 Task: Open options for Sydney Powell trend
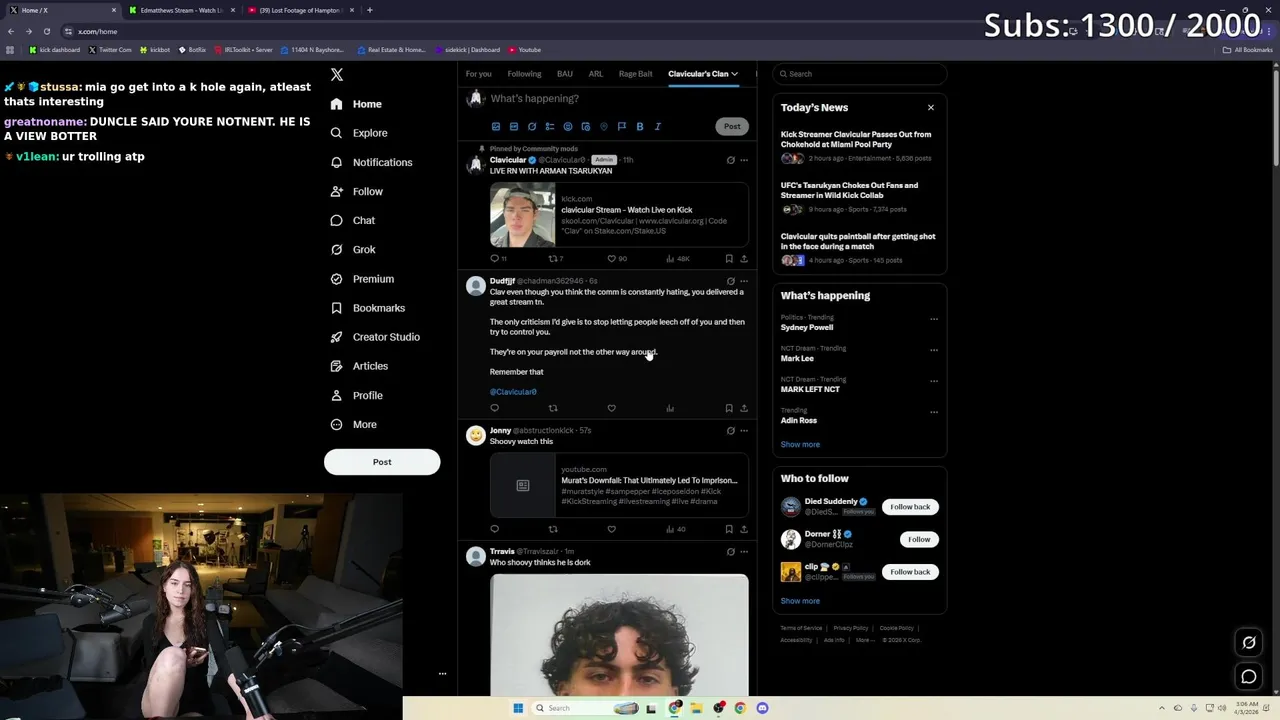click(934, 319)
